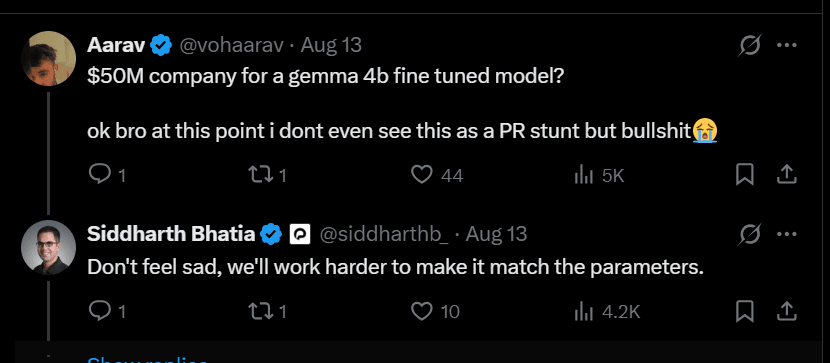Bookmark Siddharth Bhatia's reply
The height and width of the screenshot is (363, 830).
point(745,312)
